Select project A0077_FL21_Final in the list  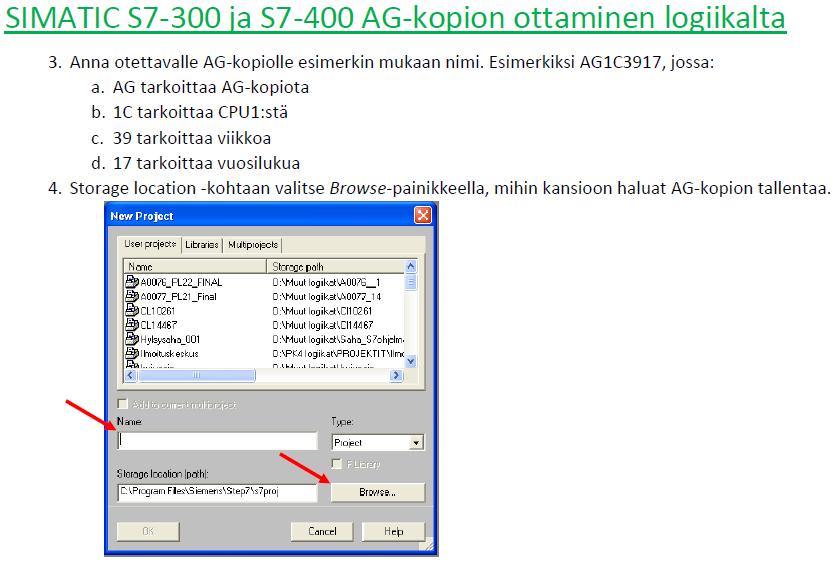tap(178, 297)
